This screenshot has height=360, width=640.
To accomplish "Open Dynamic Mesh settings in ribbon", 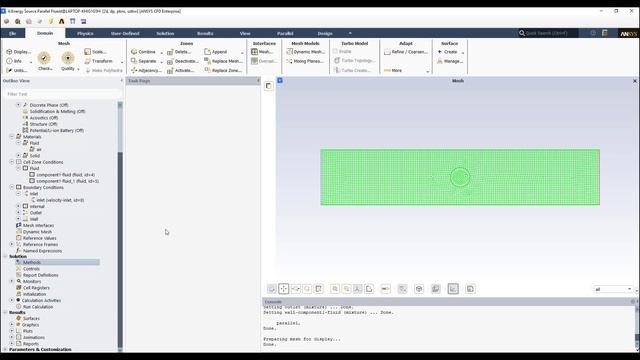I will tap(305, 52).
